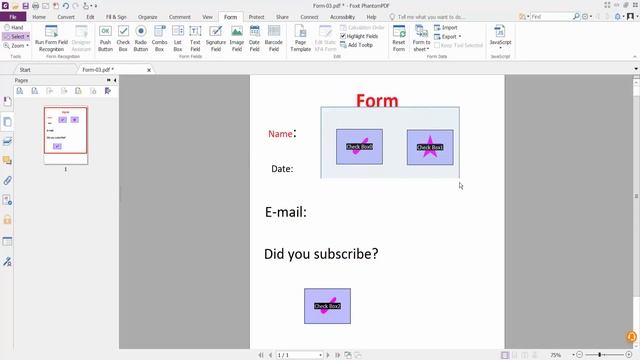
Task: Select the Push Button form tool
Action: point(105,38)
